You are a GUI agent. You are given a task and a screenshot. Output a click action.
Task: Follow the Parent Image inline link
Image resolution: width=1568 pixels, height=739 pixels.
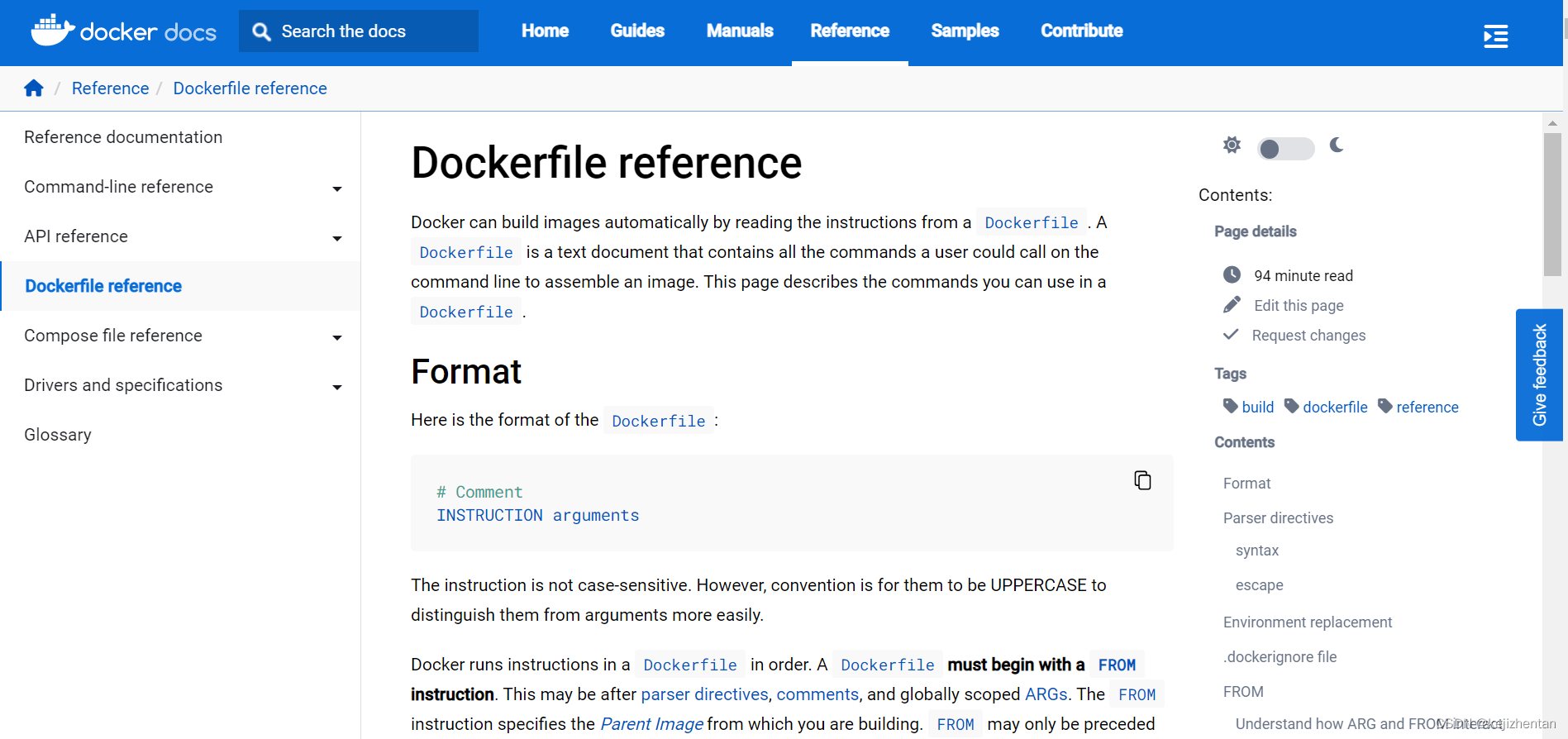[x=651, y=724]
